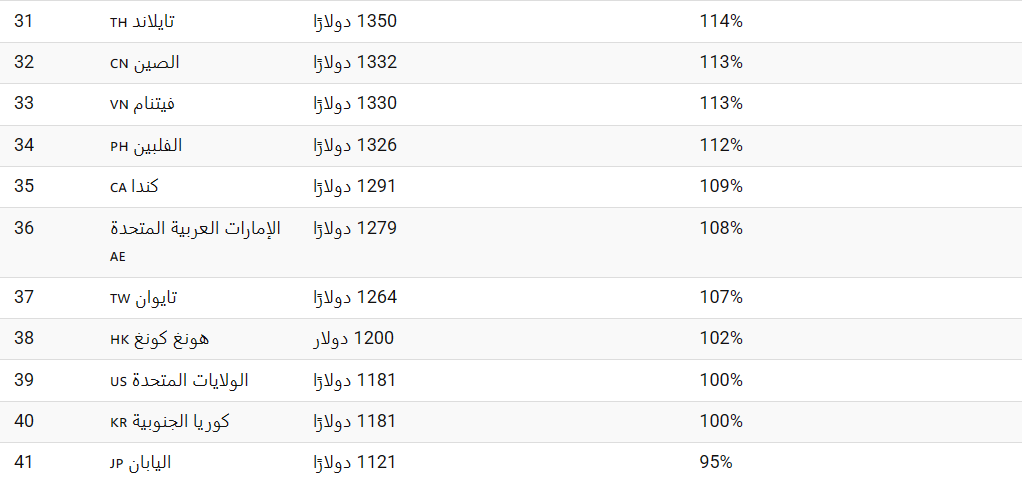The width and height of the screenshot is (1022, 496).
Task: Select the TW country code next to تايوان
Action: [120, 299]
